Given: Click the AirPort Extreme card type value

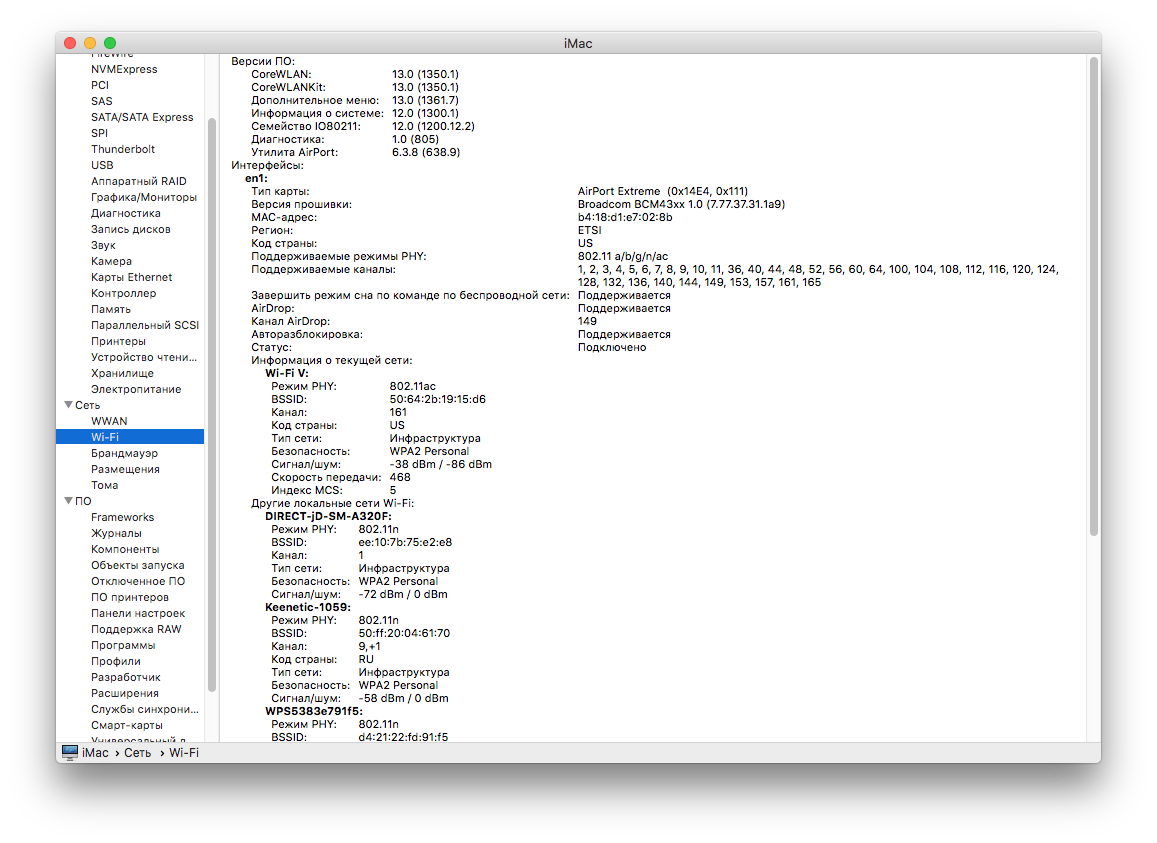Looking at the screenshot, I should (x=663, y=190).
